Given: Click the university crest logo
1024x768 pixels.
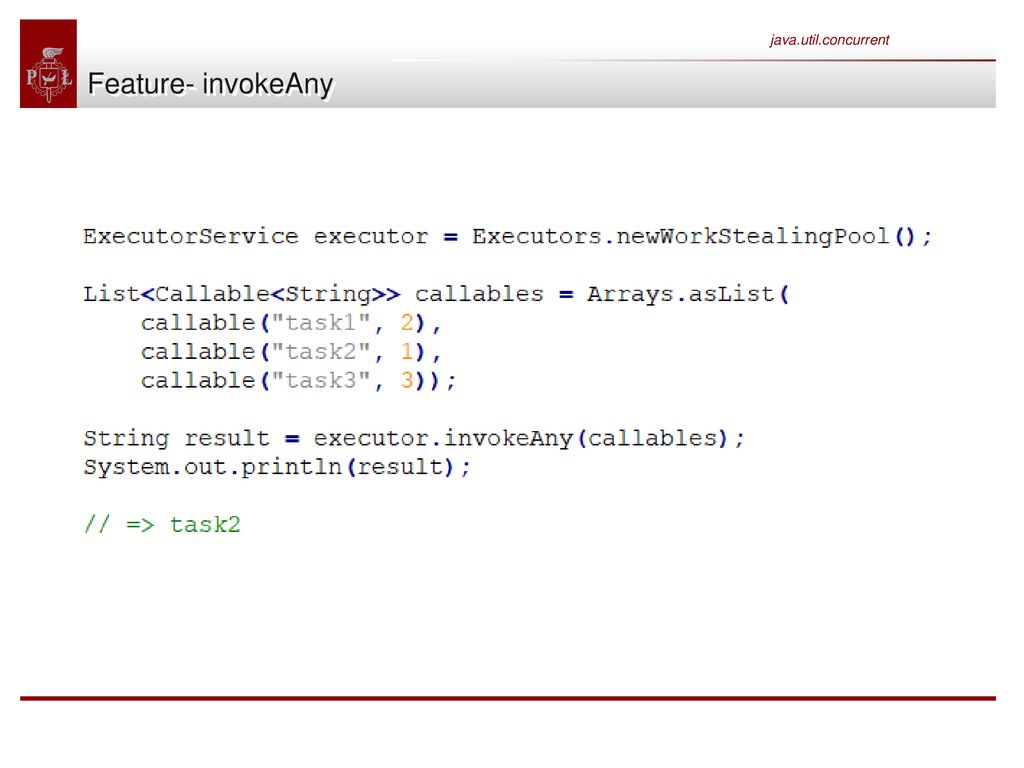Looking at the screenshot, I should [x=48, y=64].
